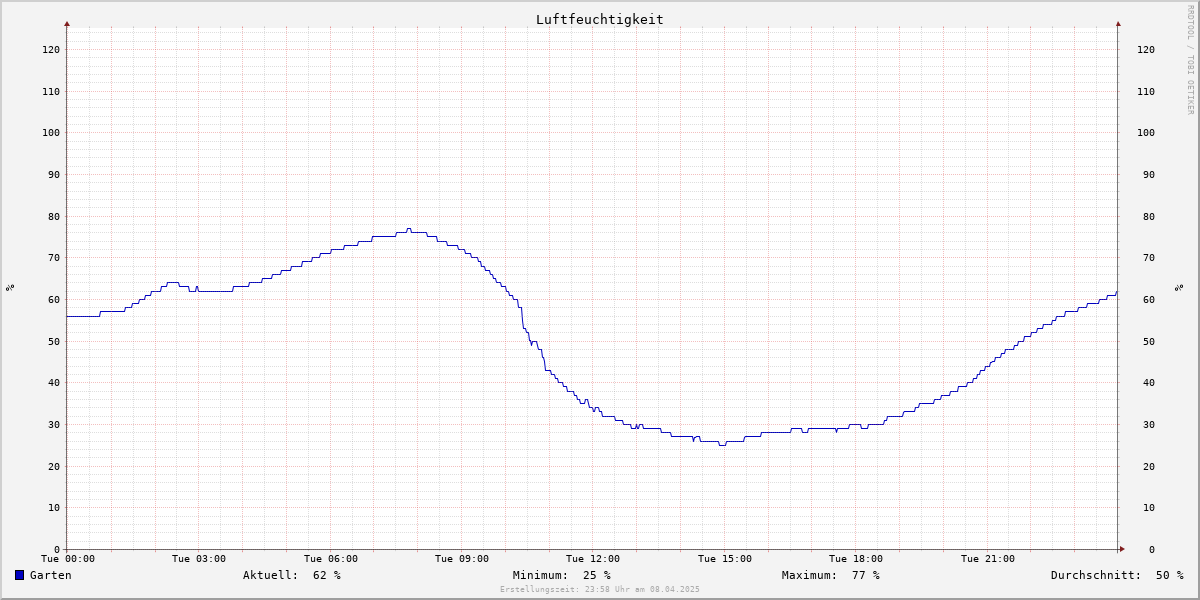Screen dimensions: 1200x600
Task: Click the Tue 03:00 x-axis label
Action: (x=199, y=559)
